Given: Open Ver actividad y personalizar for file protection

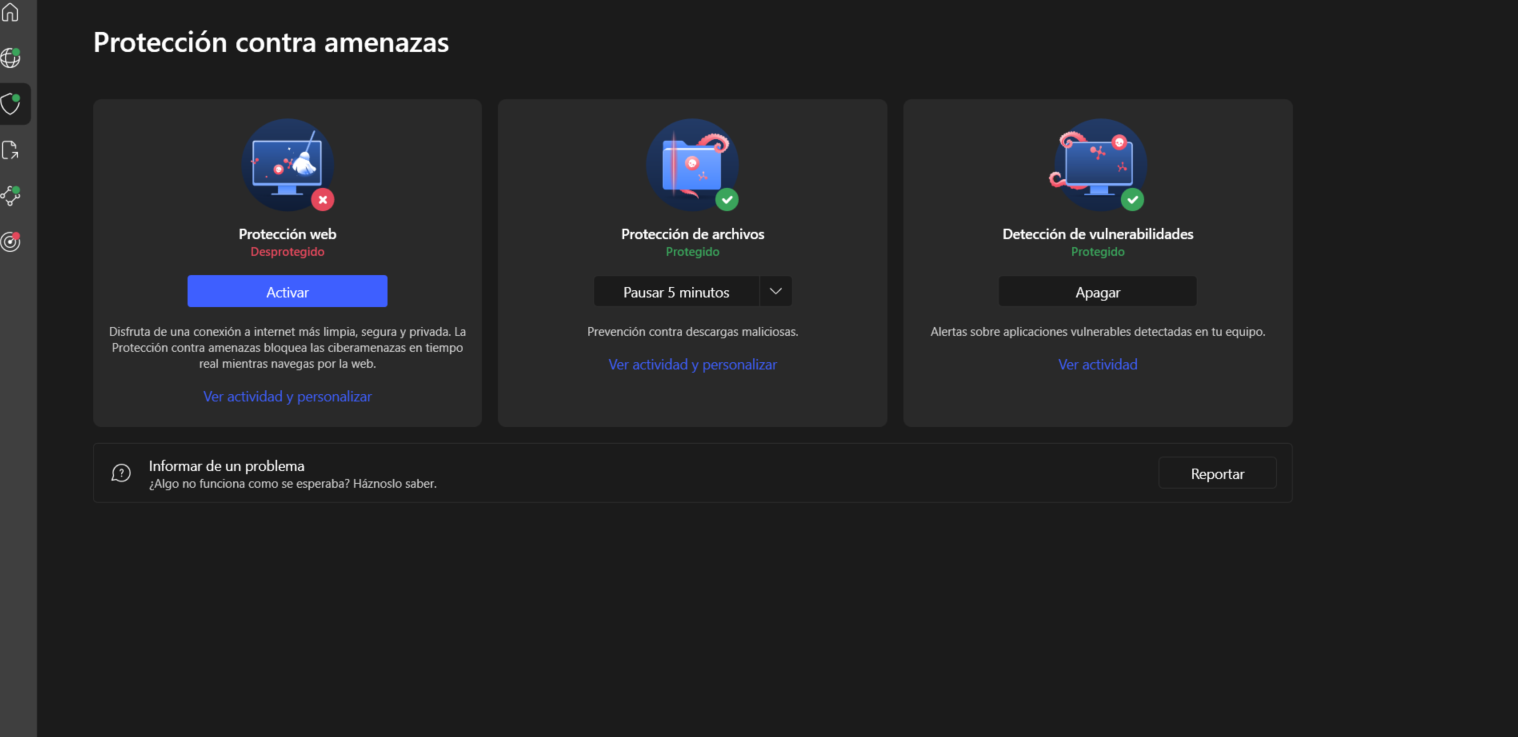Looking at the screenshot, I should (x=692, y=365).
